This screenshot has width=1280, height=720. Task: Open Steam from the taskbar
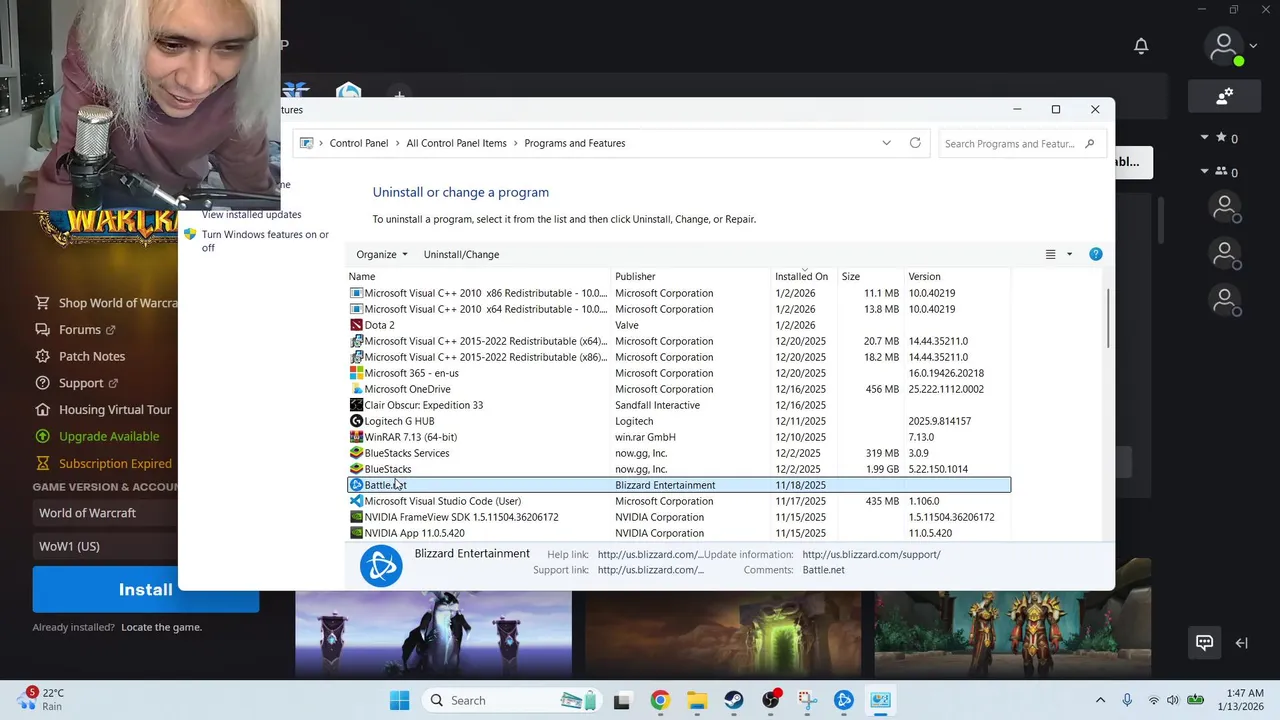[733, 700]
